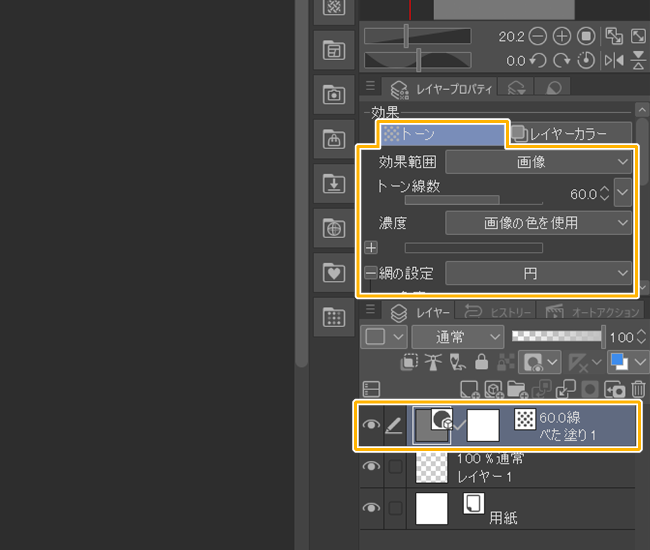The image size is (650, 550).
Task: Flip canvas vertically in navigator
Action: [x=638, y=61]
